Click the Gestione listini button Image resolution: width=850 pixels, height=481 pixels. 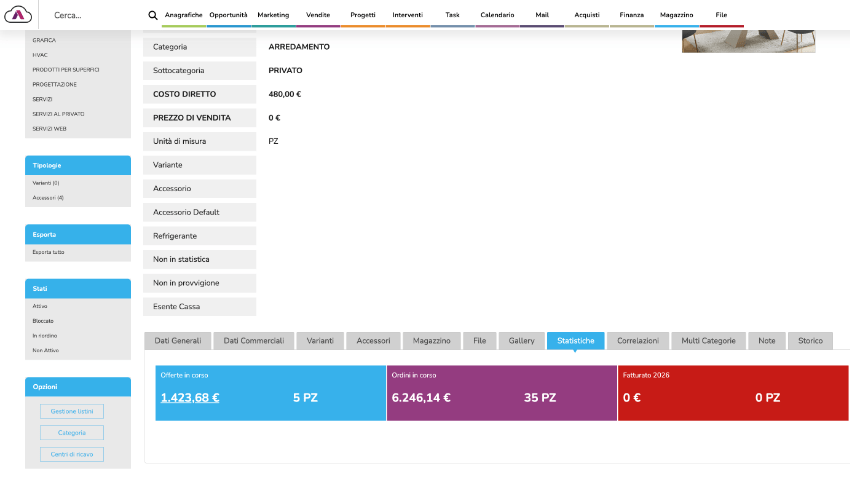[x=72, y=411]
